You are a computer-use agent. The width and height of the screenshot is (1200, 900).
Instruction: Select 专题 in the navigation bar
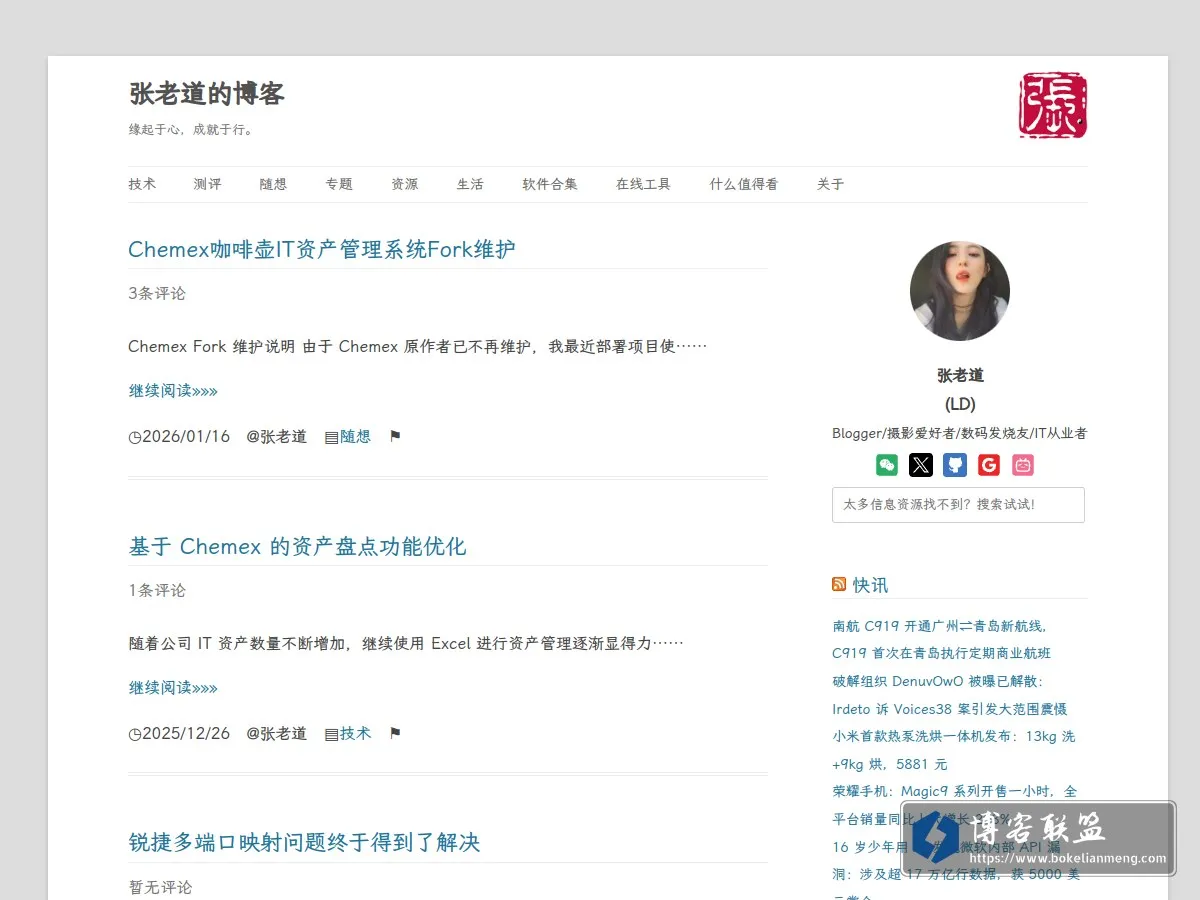[x=339, y=184]
